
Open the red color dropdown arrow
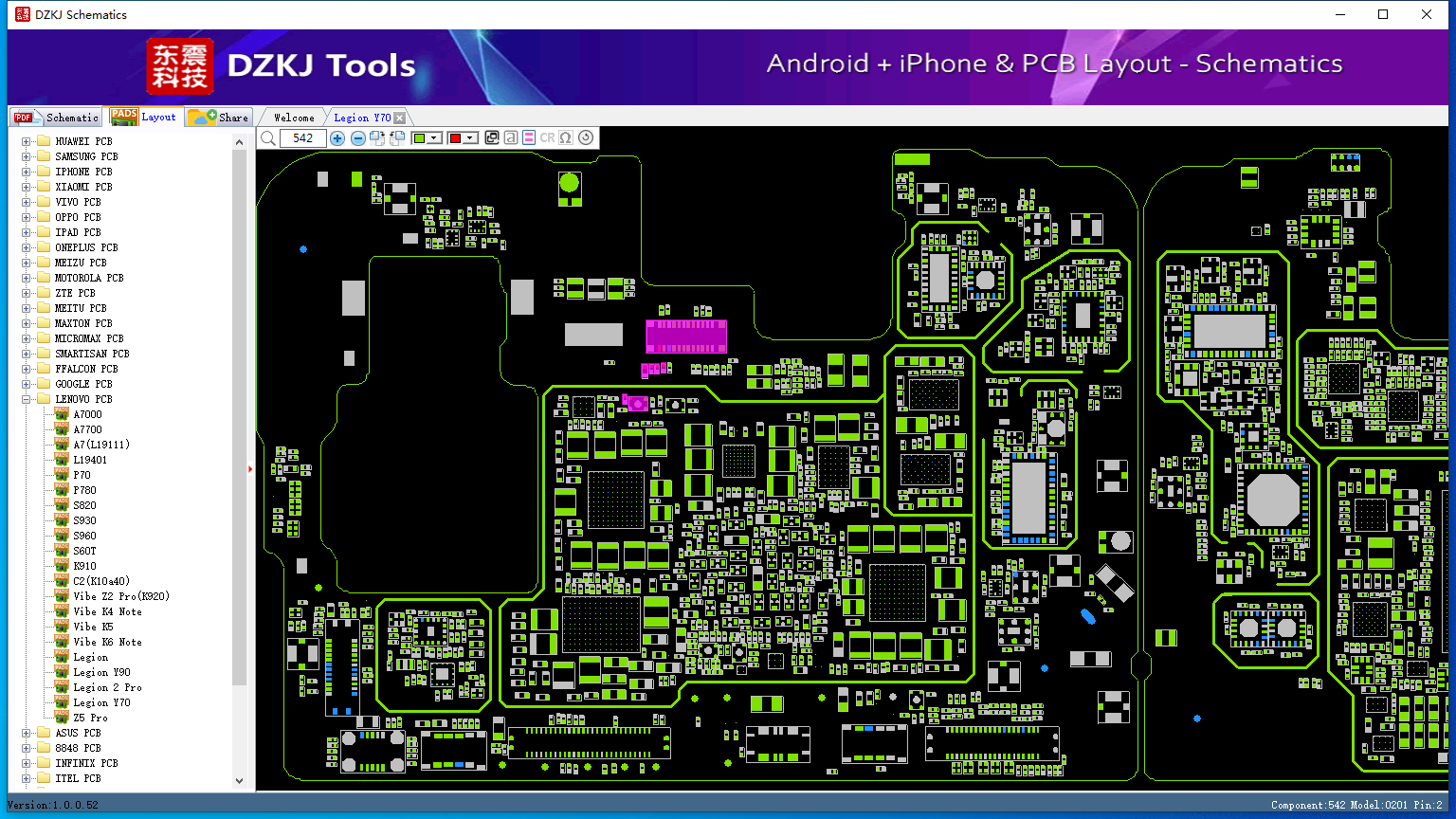click(x=470, y=138)
